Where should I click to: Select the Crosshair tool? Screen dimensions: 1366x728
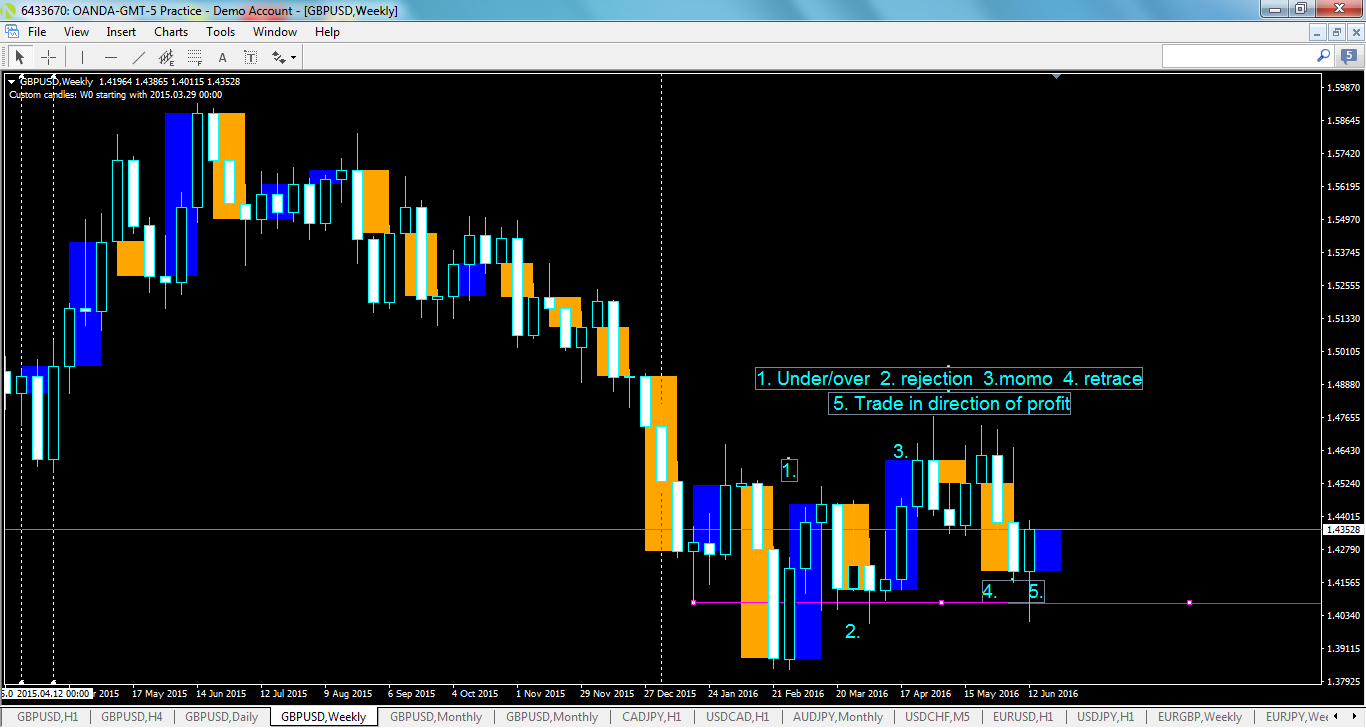coord(48,57)
